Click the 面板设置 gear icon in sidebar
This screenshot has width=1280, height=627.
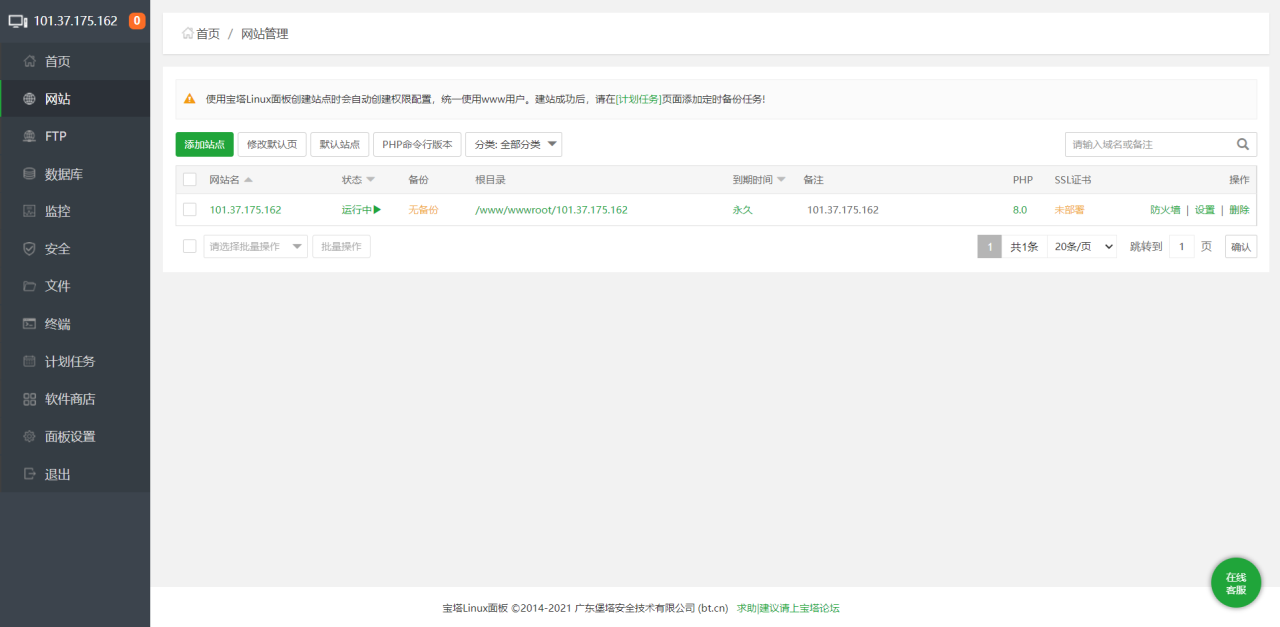29,436
